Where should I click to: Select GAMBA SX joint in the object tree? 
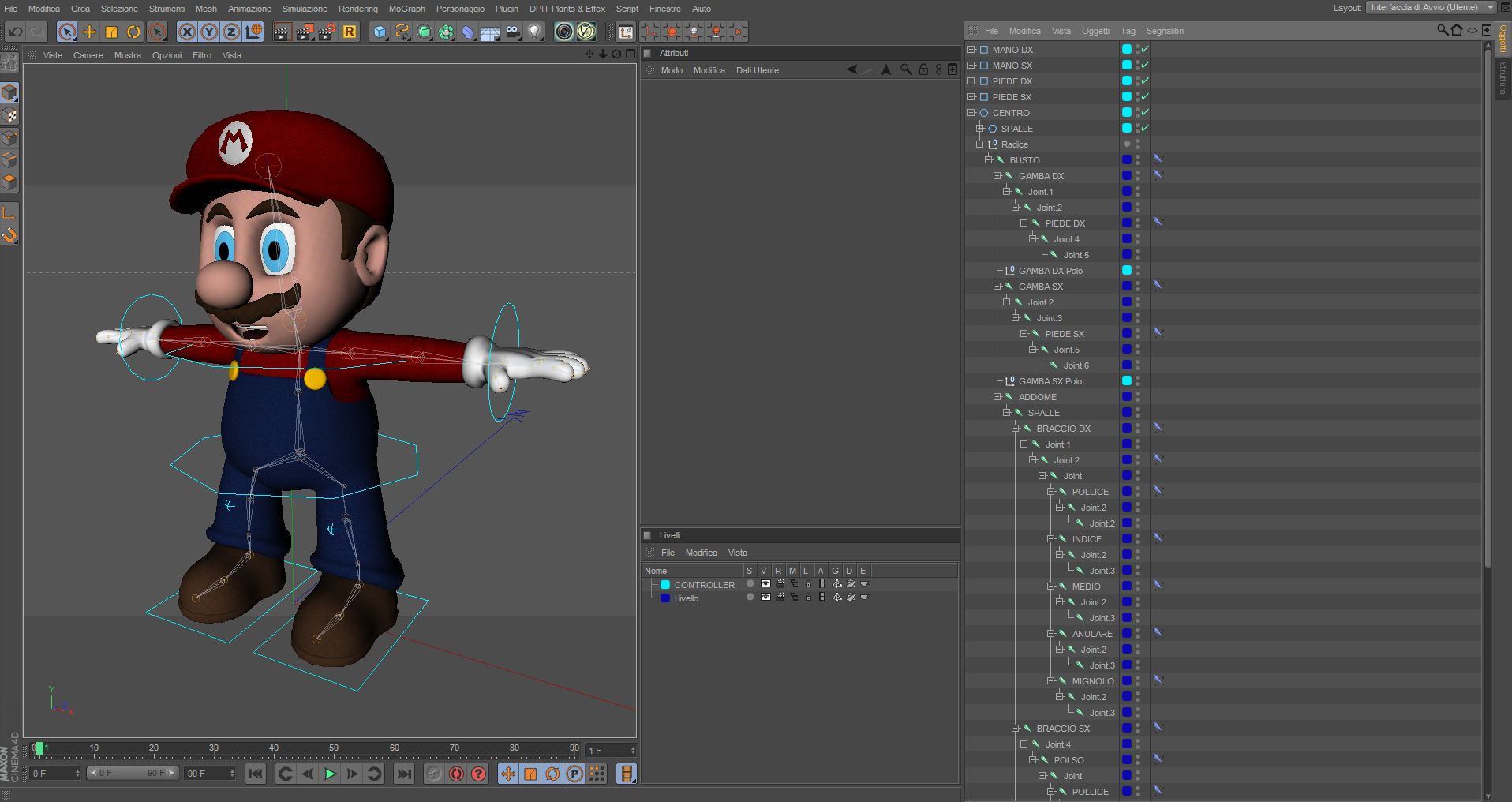1040,287
